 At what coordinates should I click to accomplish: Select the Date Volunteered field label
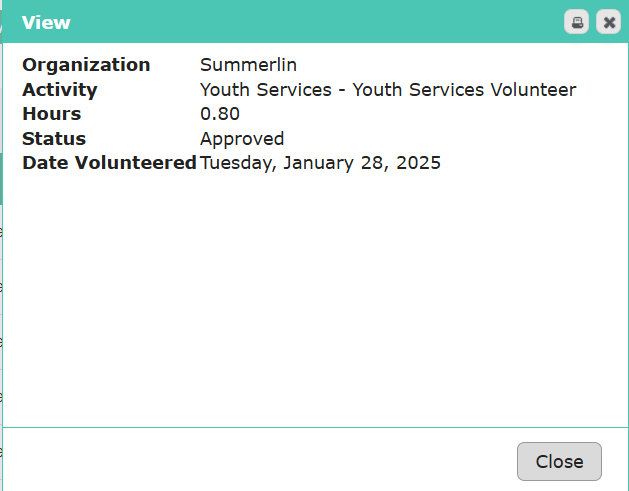(x=109, y=163)
